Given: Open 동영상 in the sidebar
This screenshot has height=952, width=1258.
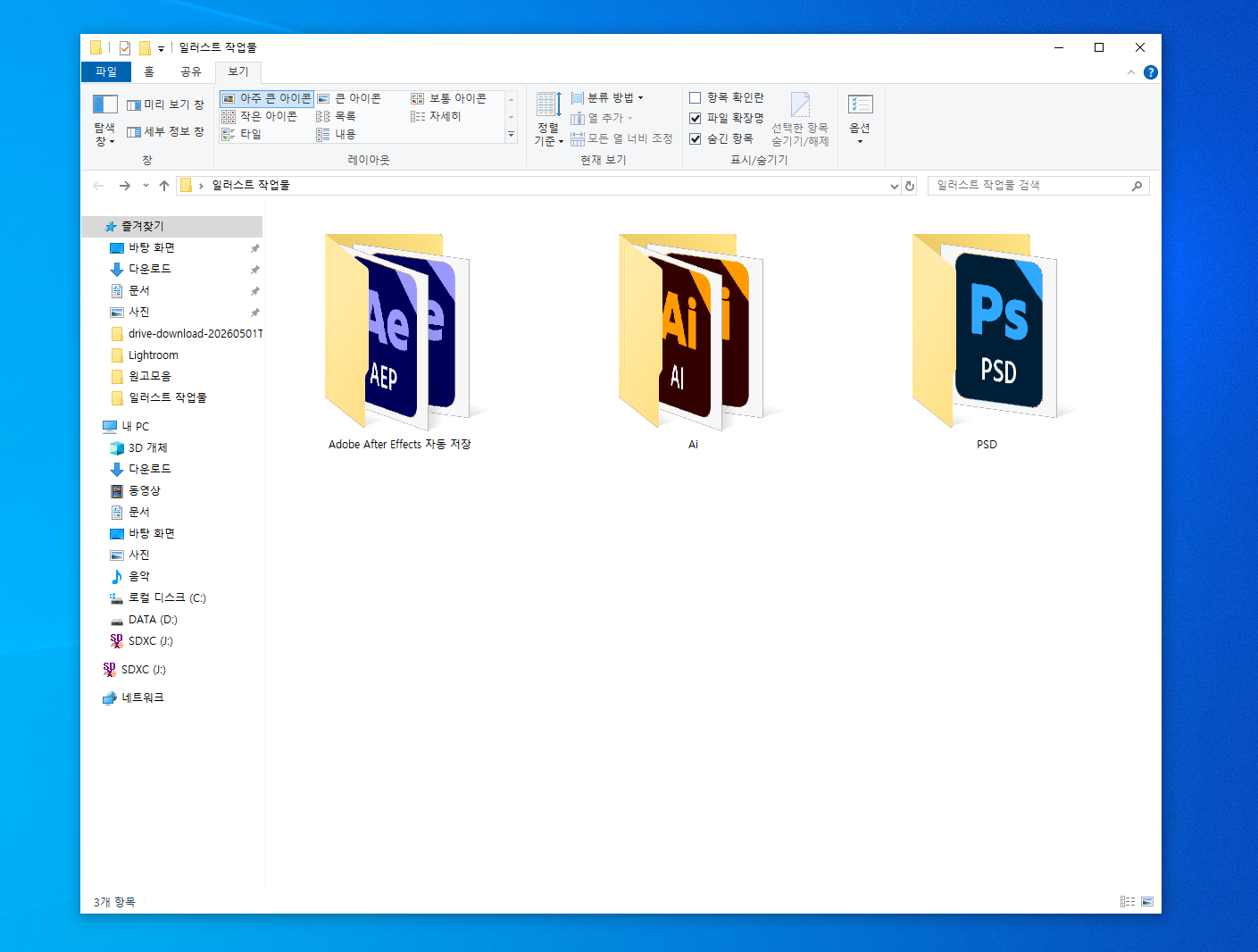Looking at the screenshot, I should click(135, 490).
